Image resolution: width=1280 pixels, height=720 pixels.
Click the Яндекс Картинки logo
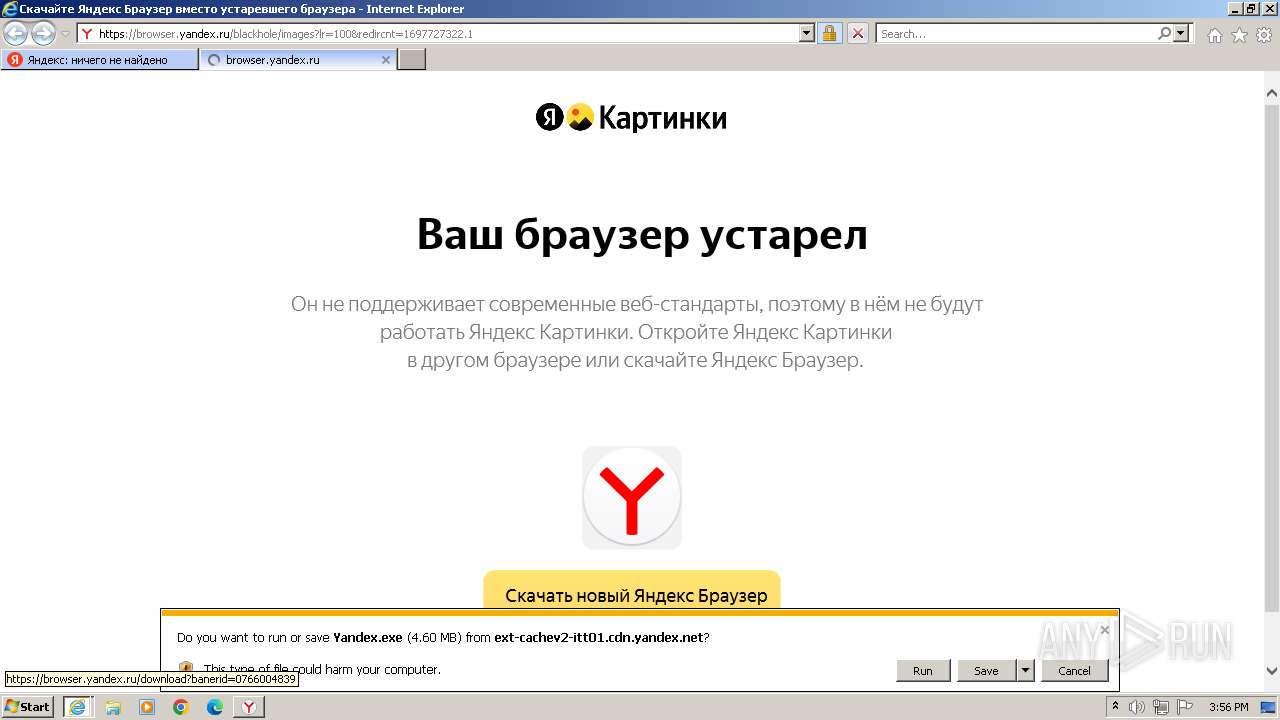[x=631, y=118]
